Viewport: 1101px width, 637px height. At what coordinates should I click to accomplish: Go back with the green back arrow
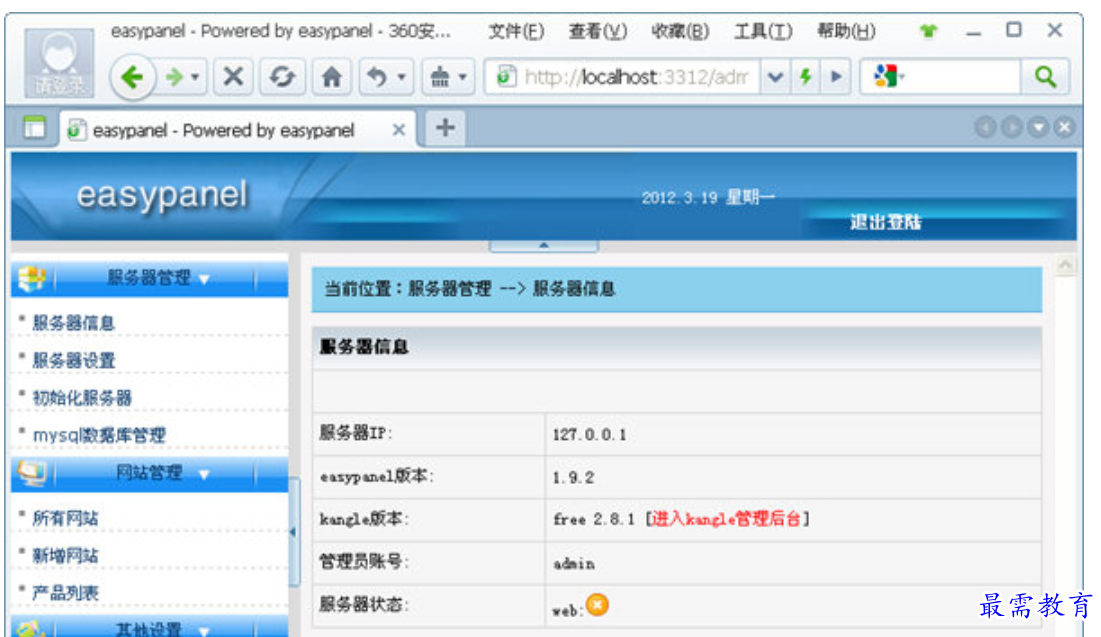tap(133, 77)
